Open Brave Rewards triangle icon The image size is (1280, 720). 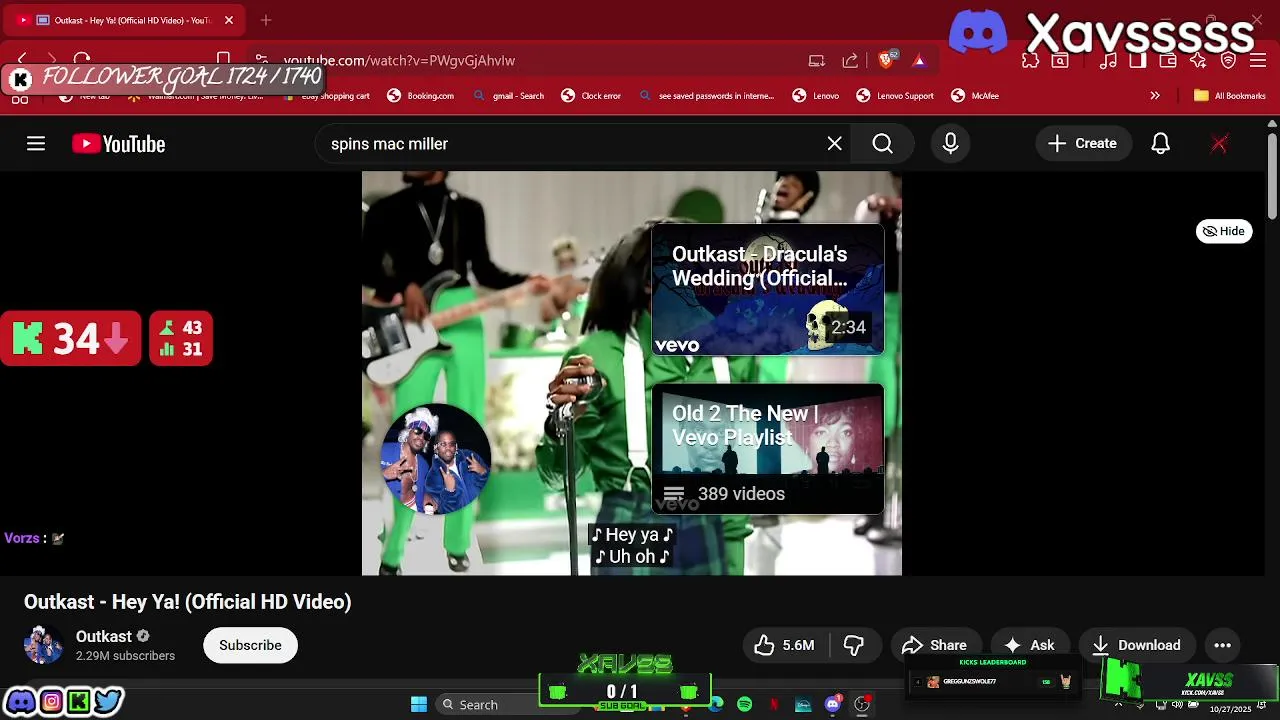pos(919,60)
